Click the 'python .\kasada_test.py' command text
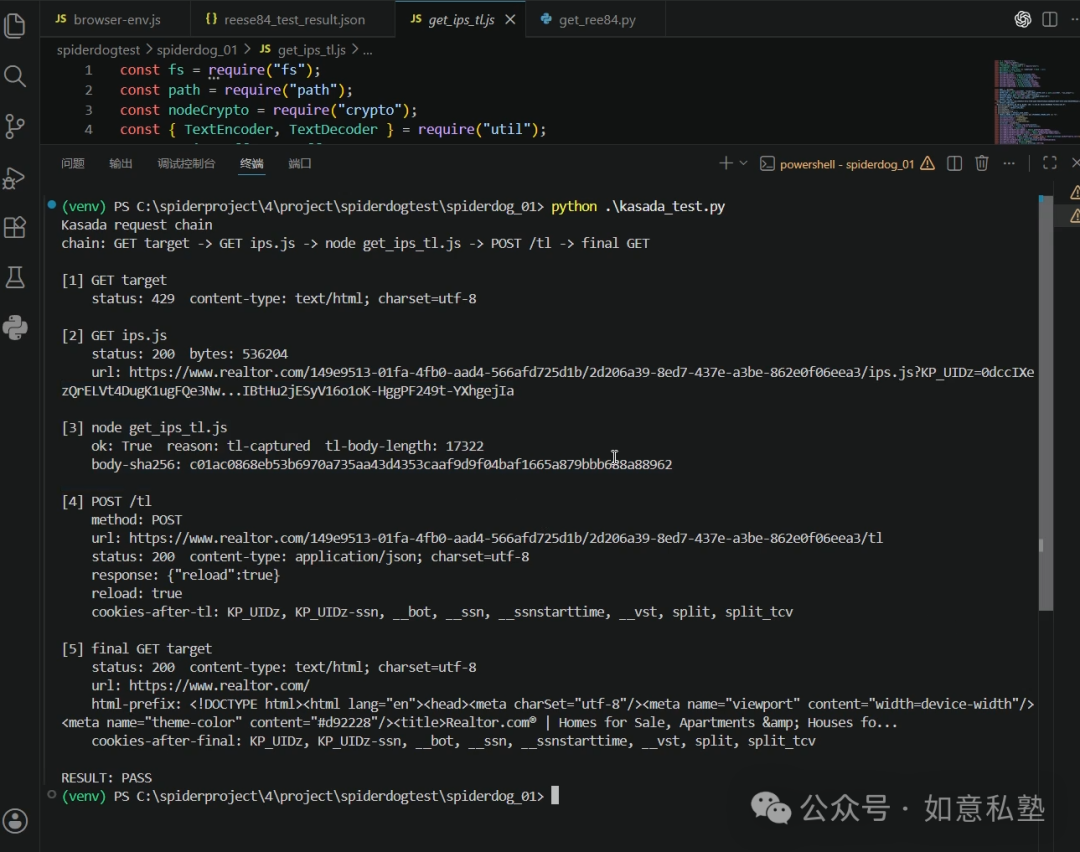 tap(638, 206)
